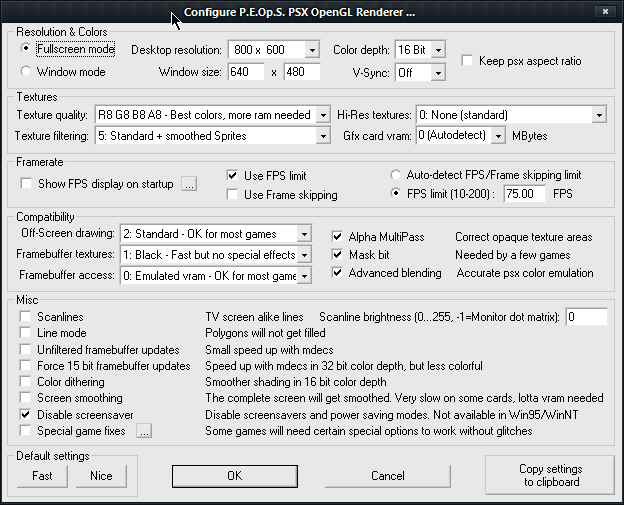
Task: Toggle Alpha MultiPass checkbox
Action: (337, 236)
